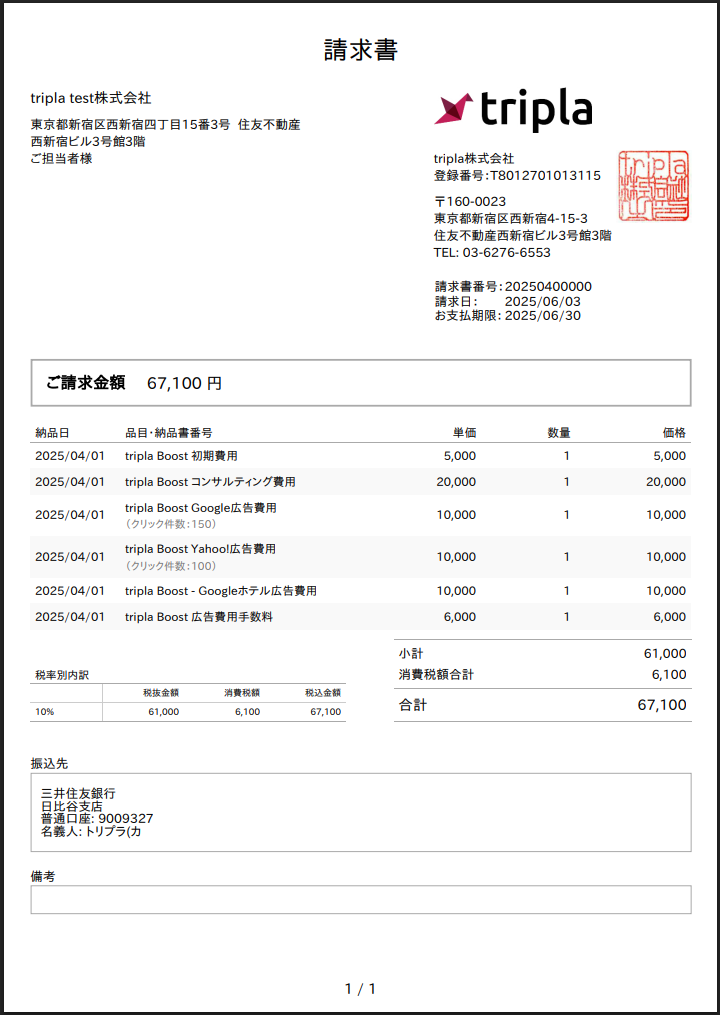This screenshot has height=1015, width=720.
Task: Click the 小計 label
Action: (x=411, y=654)
